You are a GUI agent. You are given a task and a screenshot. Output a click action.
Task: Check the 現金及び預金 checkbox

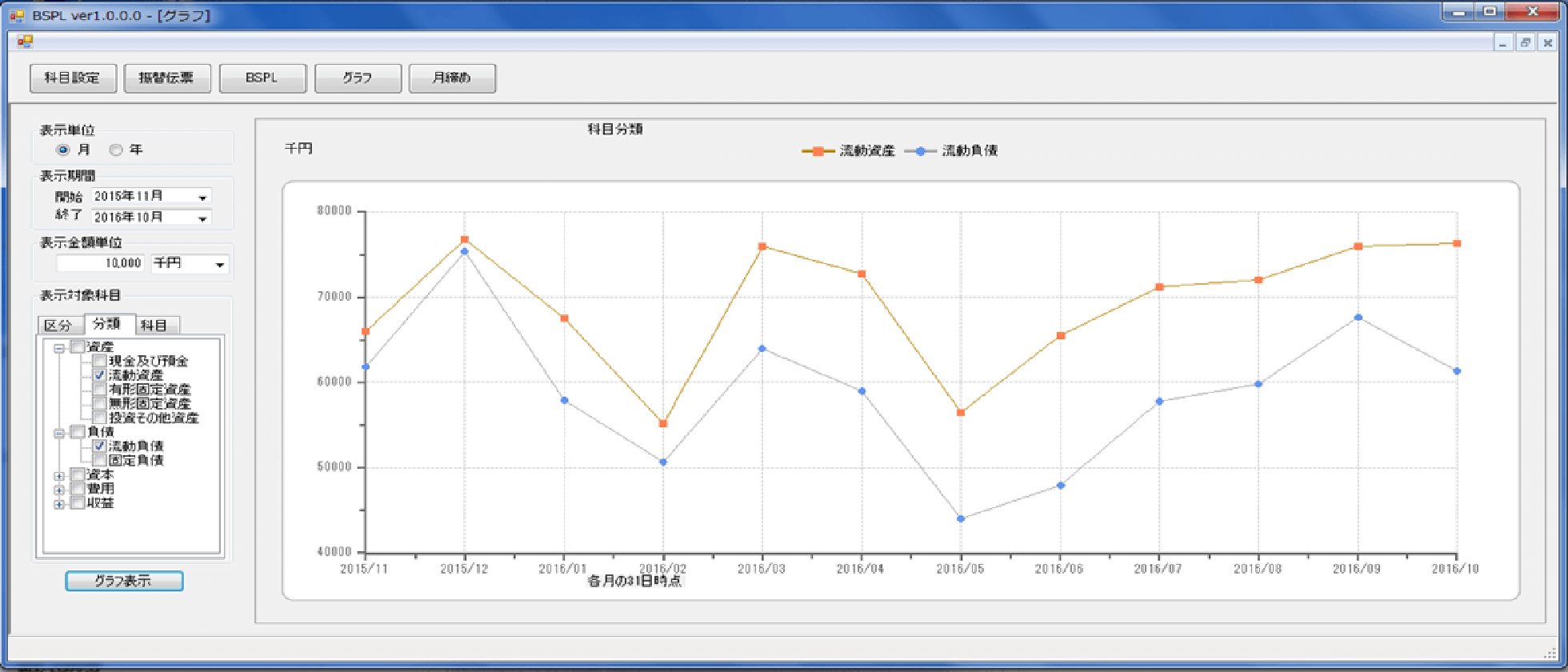tap(99, 361)
